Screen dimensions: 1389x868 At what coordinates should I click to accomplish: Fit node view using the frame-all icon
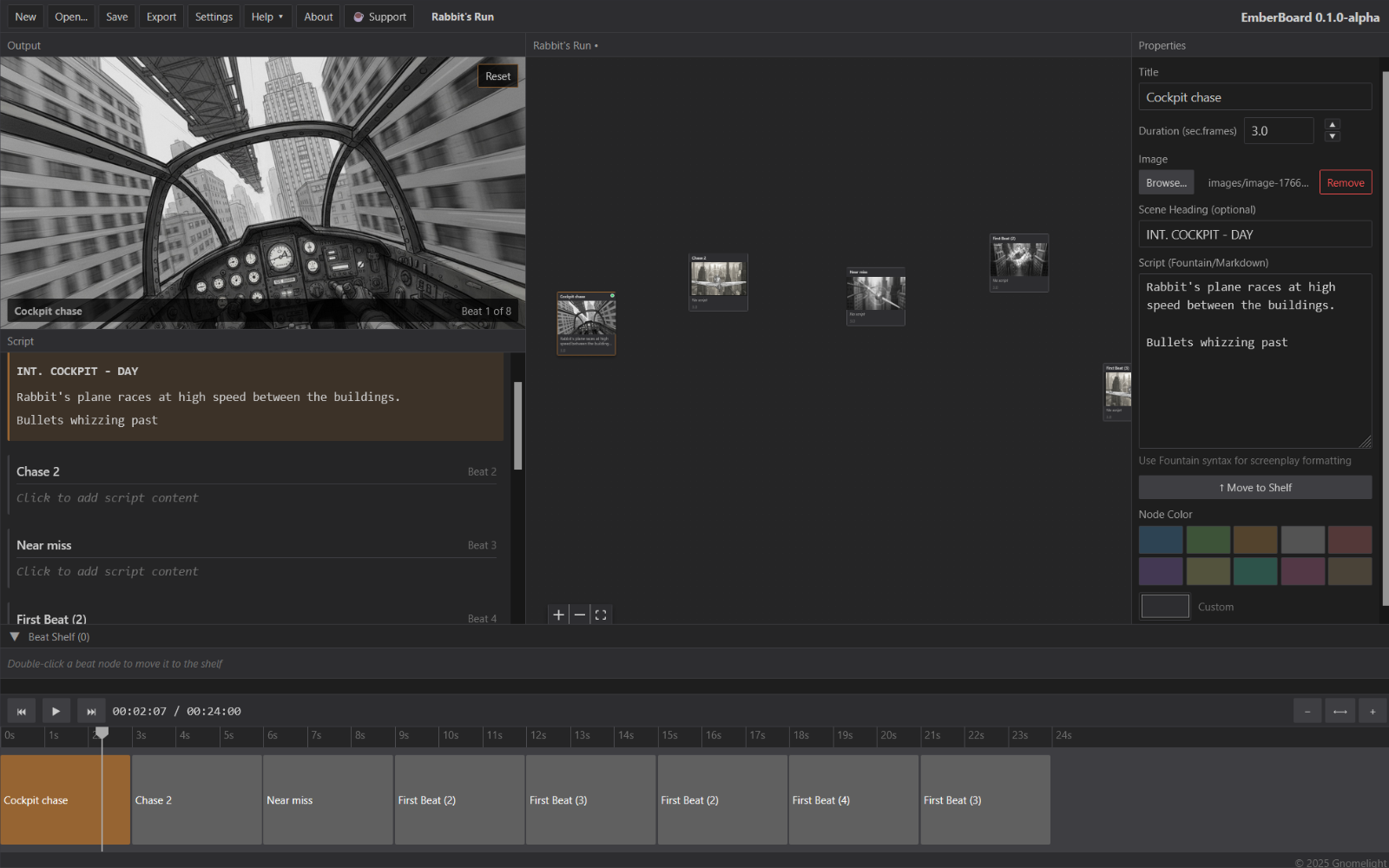pos(601,615)
